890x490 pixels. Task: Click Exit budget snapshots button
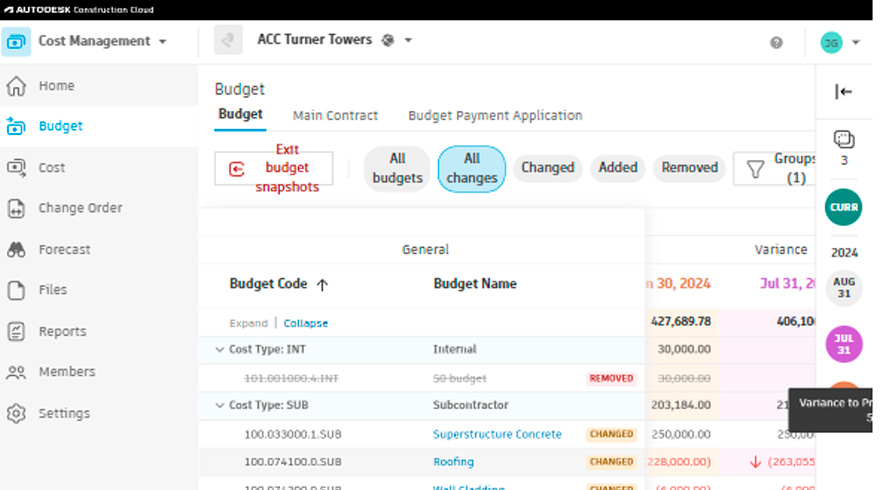click(274, 168)
